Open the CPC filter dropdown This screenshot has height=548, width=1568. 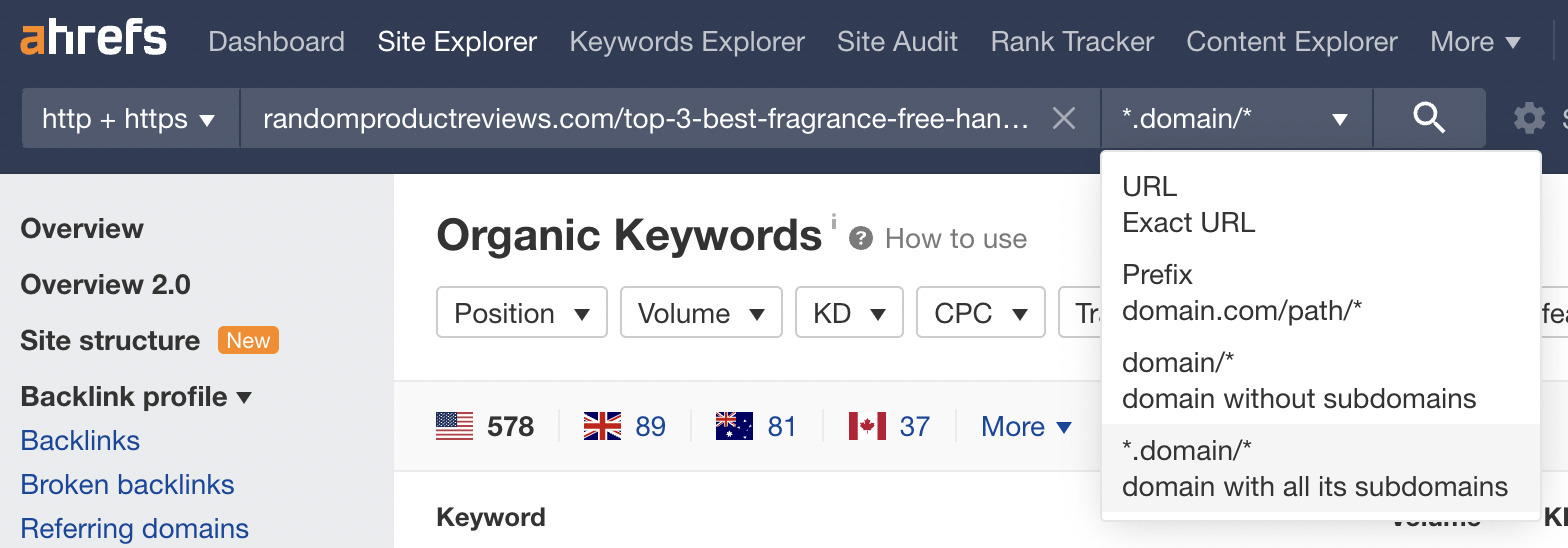(981, 313)
